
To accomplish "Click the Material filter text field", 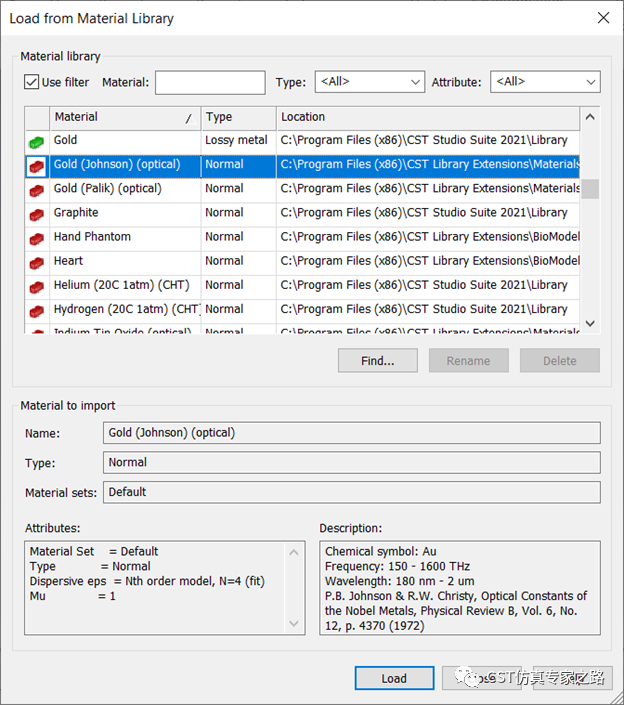I will 210,82.
